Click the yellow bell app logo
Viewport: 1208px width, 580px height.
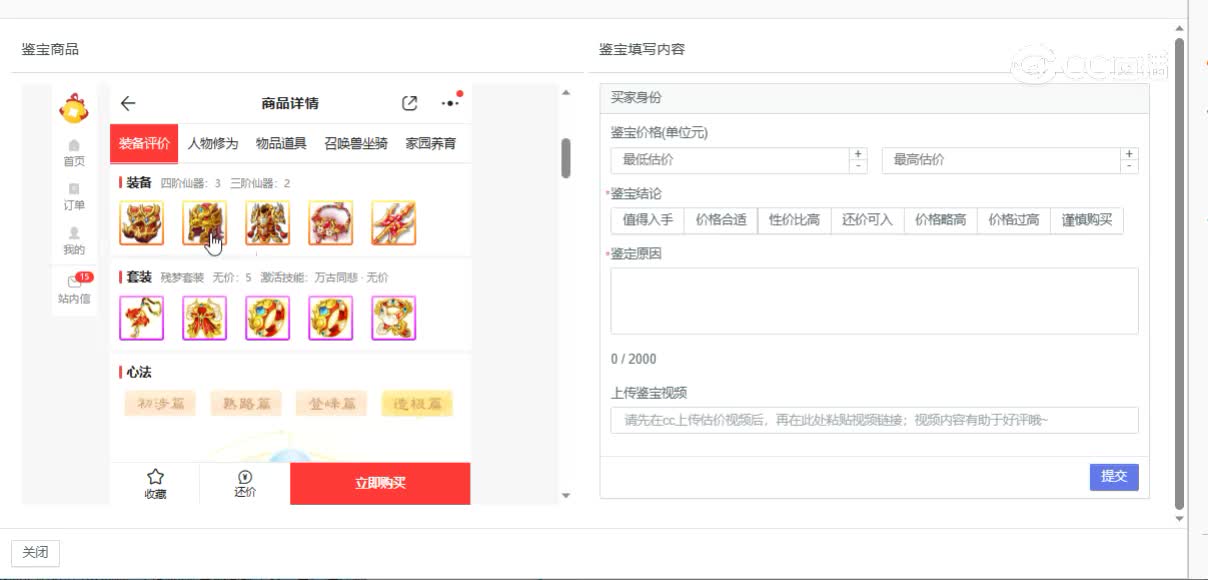(73, 108)
